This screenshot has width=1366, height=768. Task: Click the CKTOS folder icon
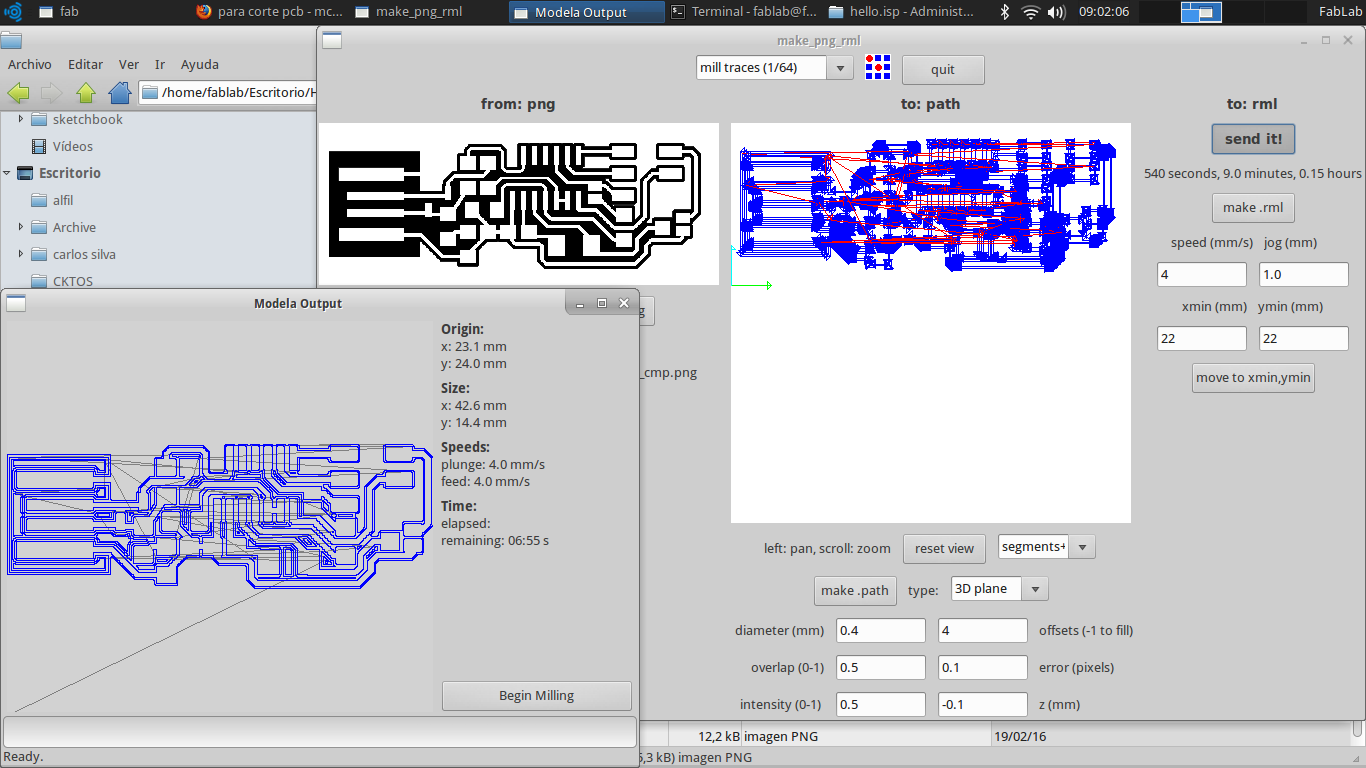pos(39,281)
